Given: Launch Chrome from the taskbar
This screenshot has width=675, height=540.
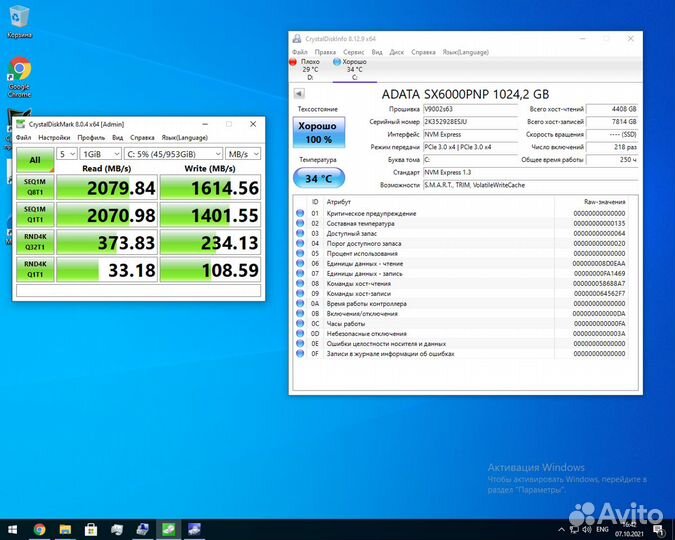Looking at the screenshot, I should coord(40,529).
